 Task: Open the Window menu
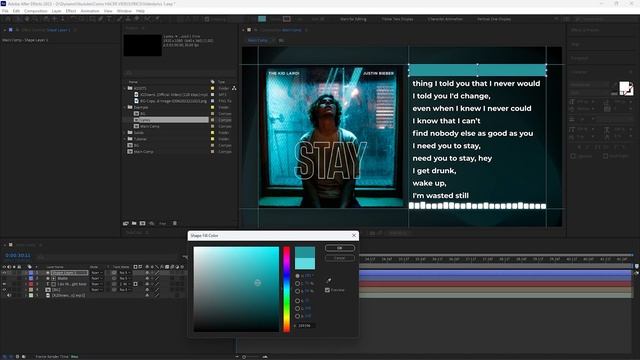point(124,11)
